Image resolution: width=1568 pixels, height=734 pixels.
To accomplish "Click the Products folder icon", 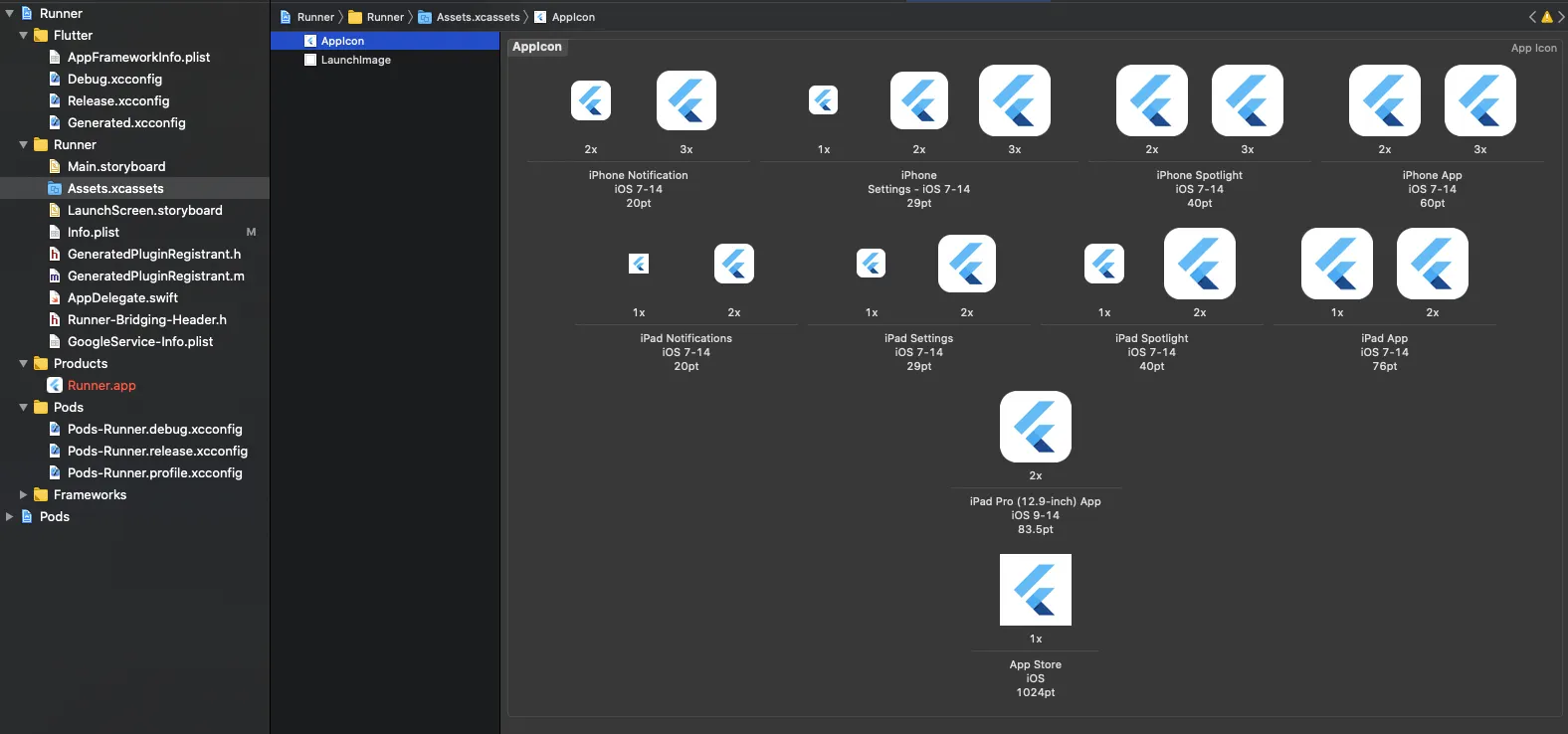I will pos(41,363).
